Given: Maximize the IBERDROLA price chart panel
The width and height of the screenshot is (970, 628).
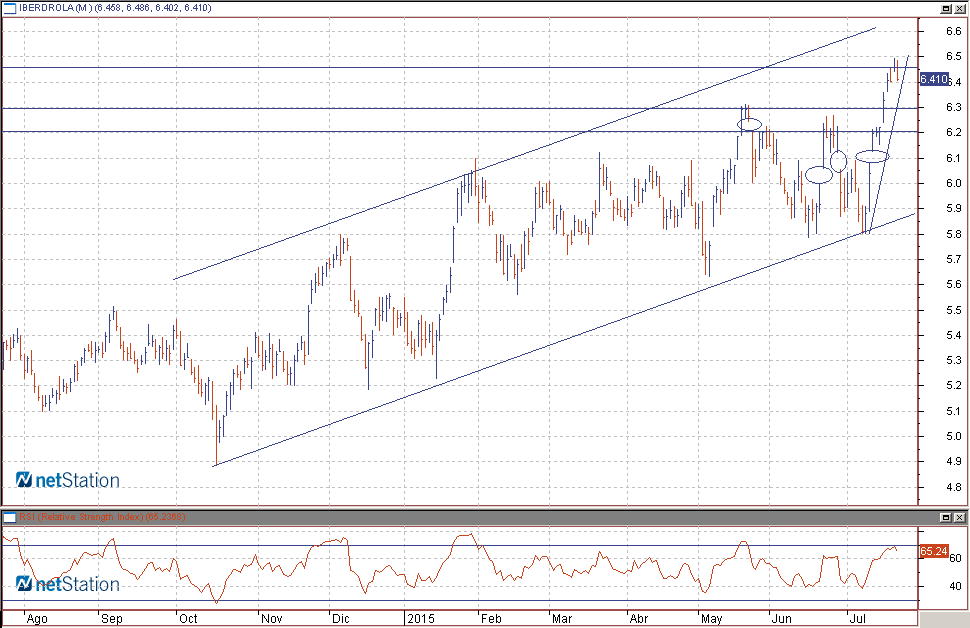Looking at the screenshot, I should (x=946, y=8).
